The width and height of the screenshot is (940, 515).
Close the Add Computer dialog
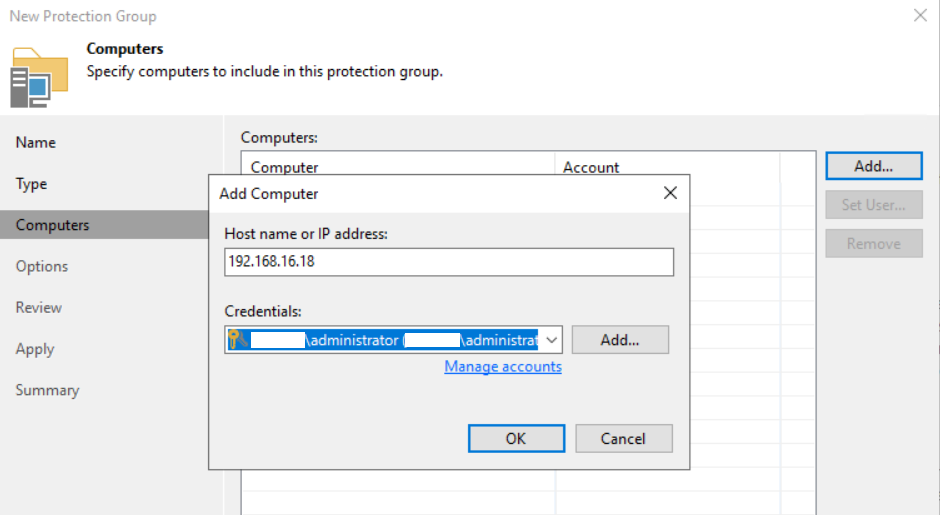pos(670,193)
